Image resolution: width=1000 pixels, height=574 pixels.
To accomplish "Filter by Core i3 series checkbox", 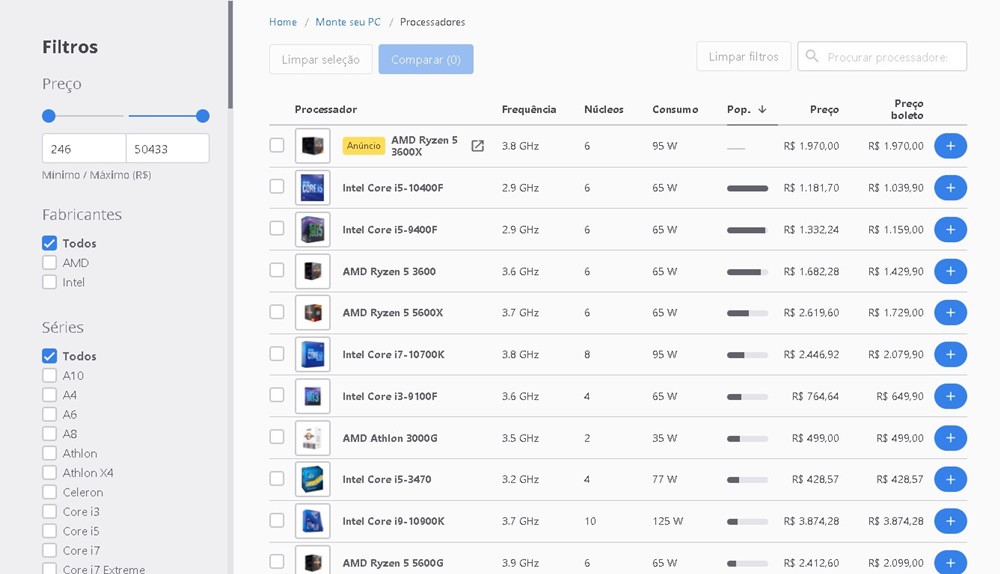I will [x=49, y=511].
